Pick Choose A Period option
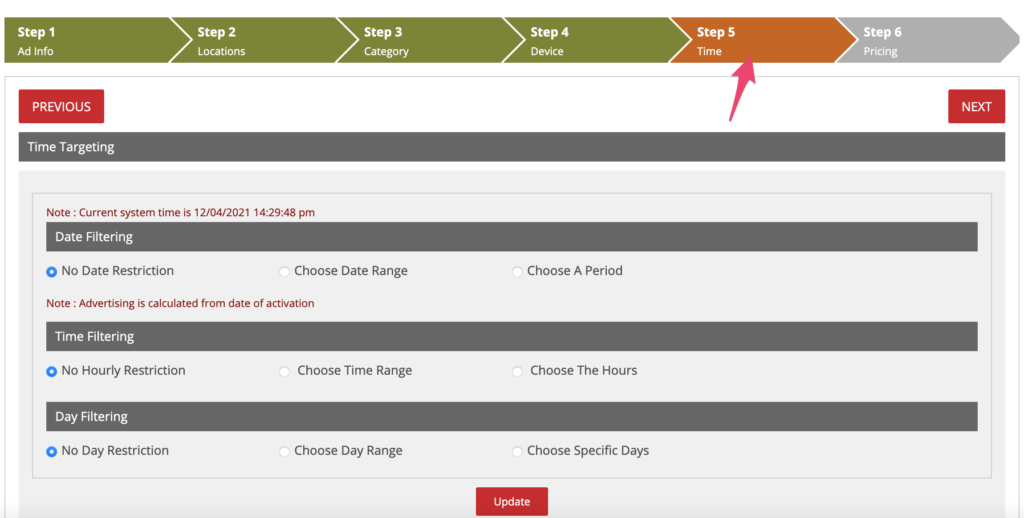 tap(517, 272)
